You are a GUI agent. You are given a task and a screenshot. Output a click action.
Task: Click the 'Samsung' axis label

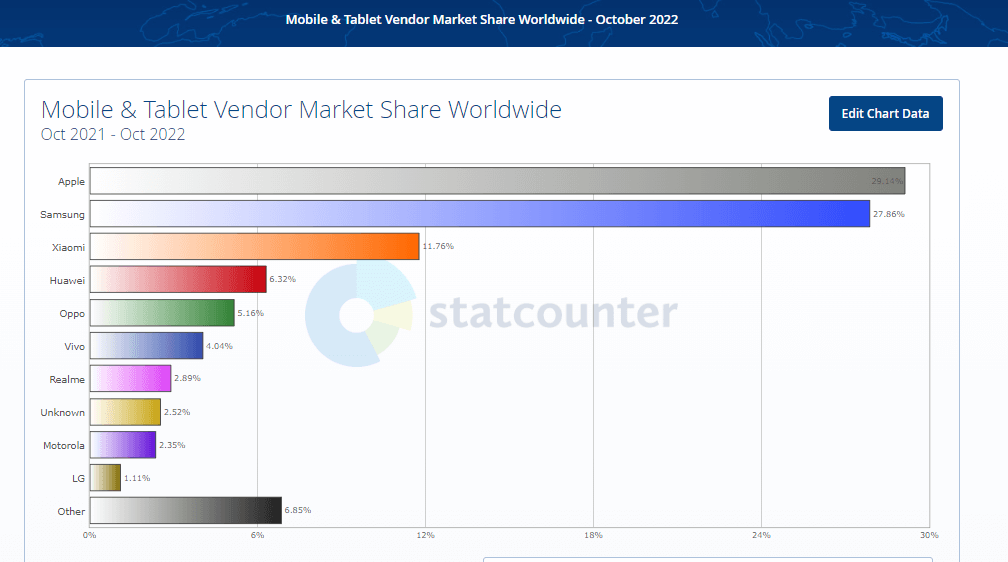(x=62, y=214)
